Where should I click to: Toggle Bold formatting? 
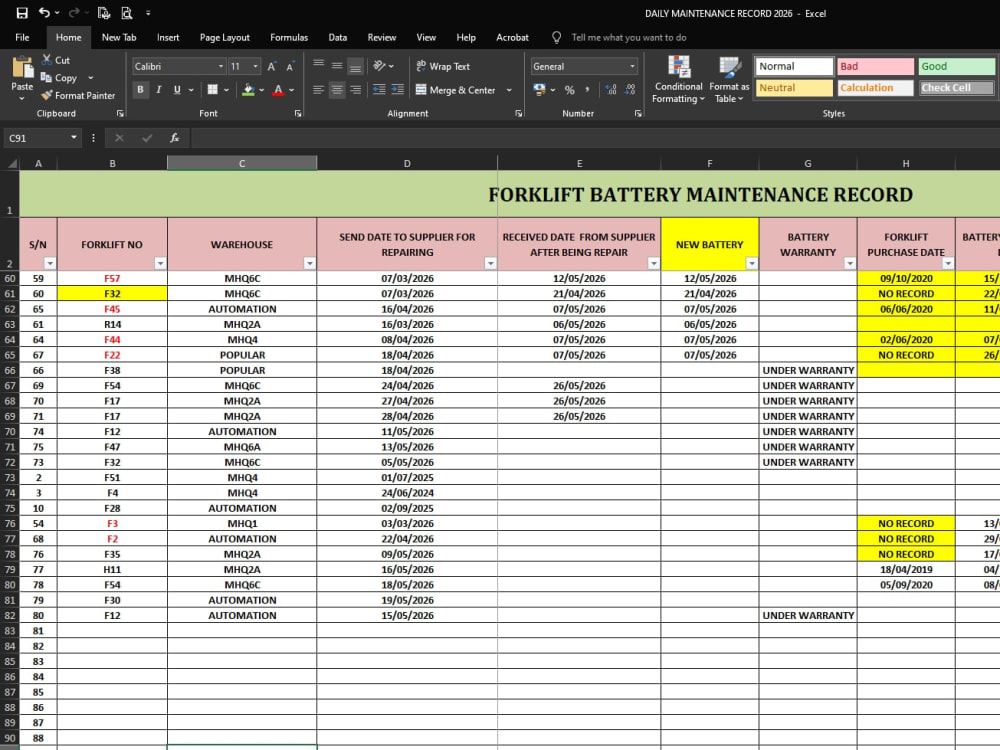[140, 90]
